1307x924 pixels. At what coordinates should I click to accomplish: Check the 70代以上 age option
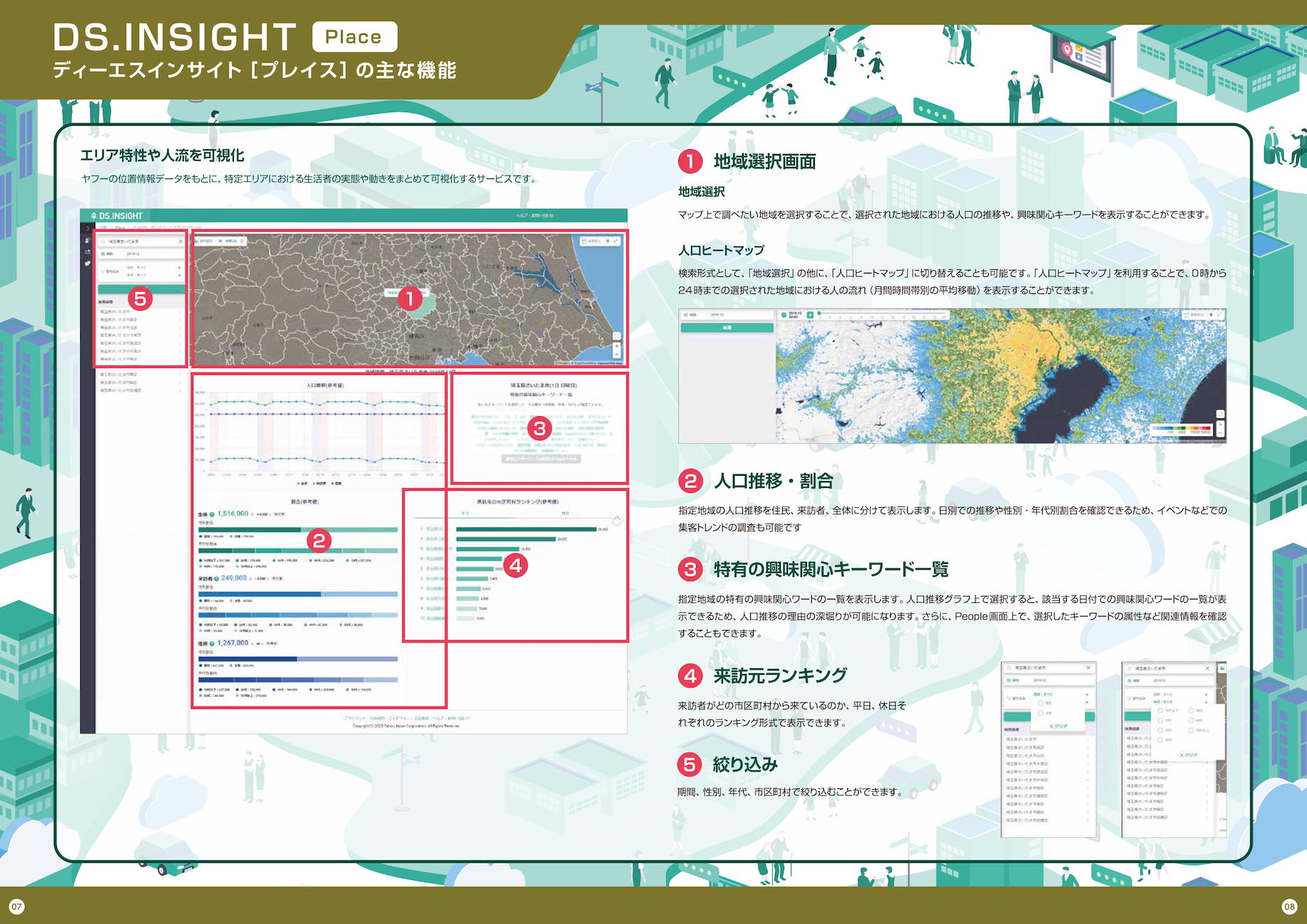pyautogui.click(x=1192, y=730)
